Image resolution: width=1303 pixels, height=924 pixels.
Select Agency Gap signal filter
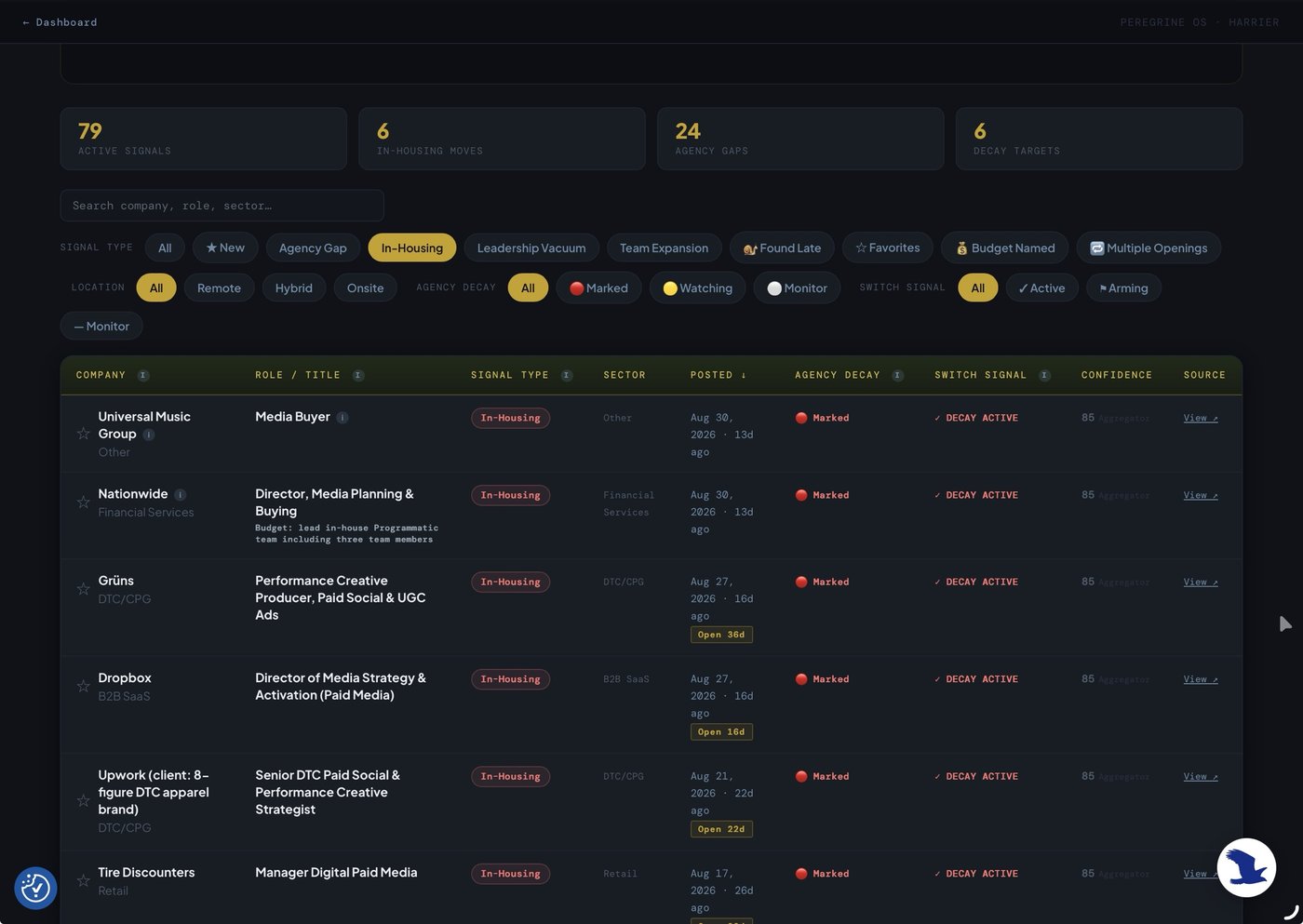[x=313, y=248]
